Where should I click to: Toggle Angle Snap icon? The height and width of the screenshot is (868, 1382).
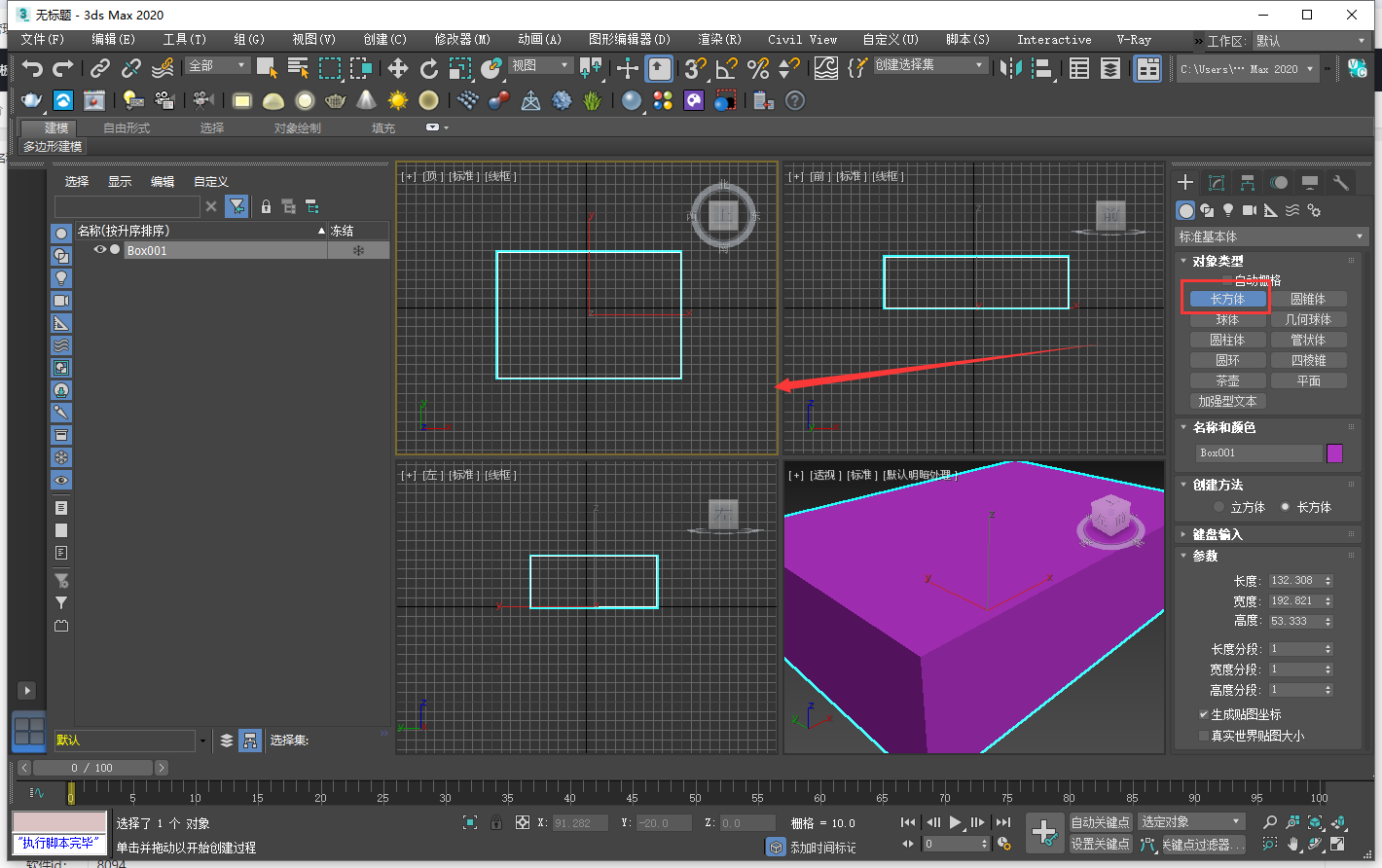coord(726,68)
